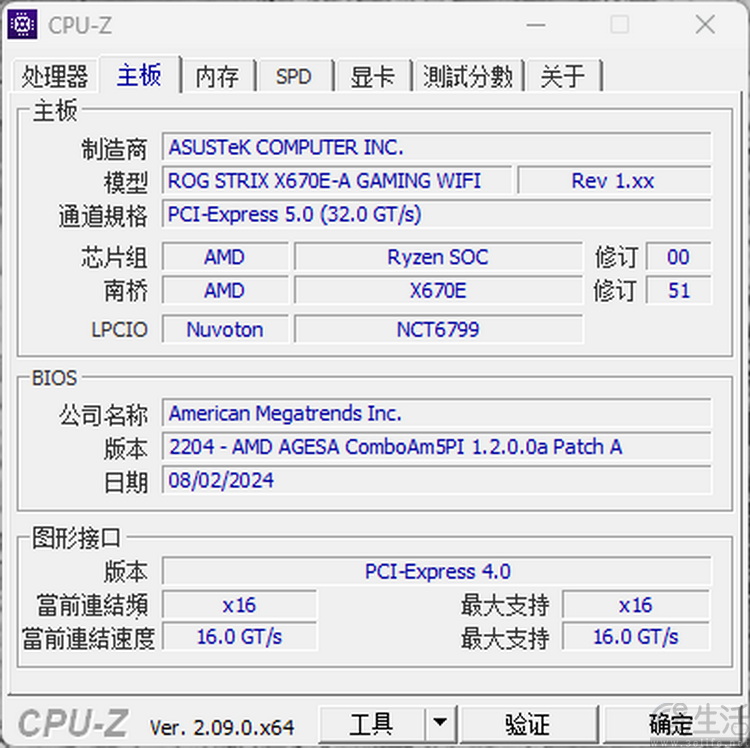Switch to the 处理器 tab

(55, 76)
